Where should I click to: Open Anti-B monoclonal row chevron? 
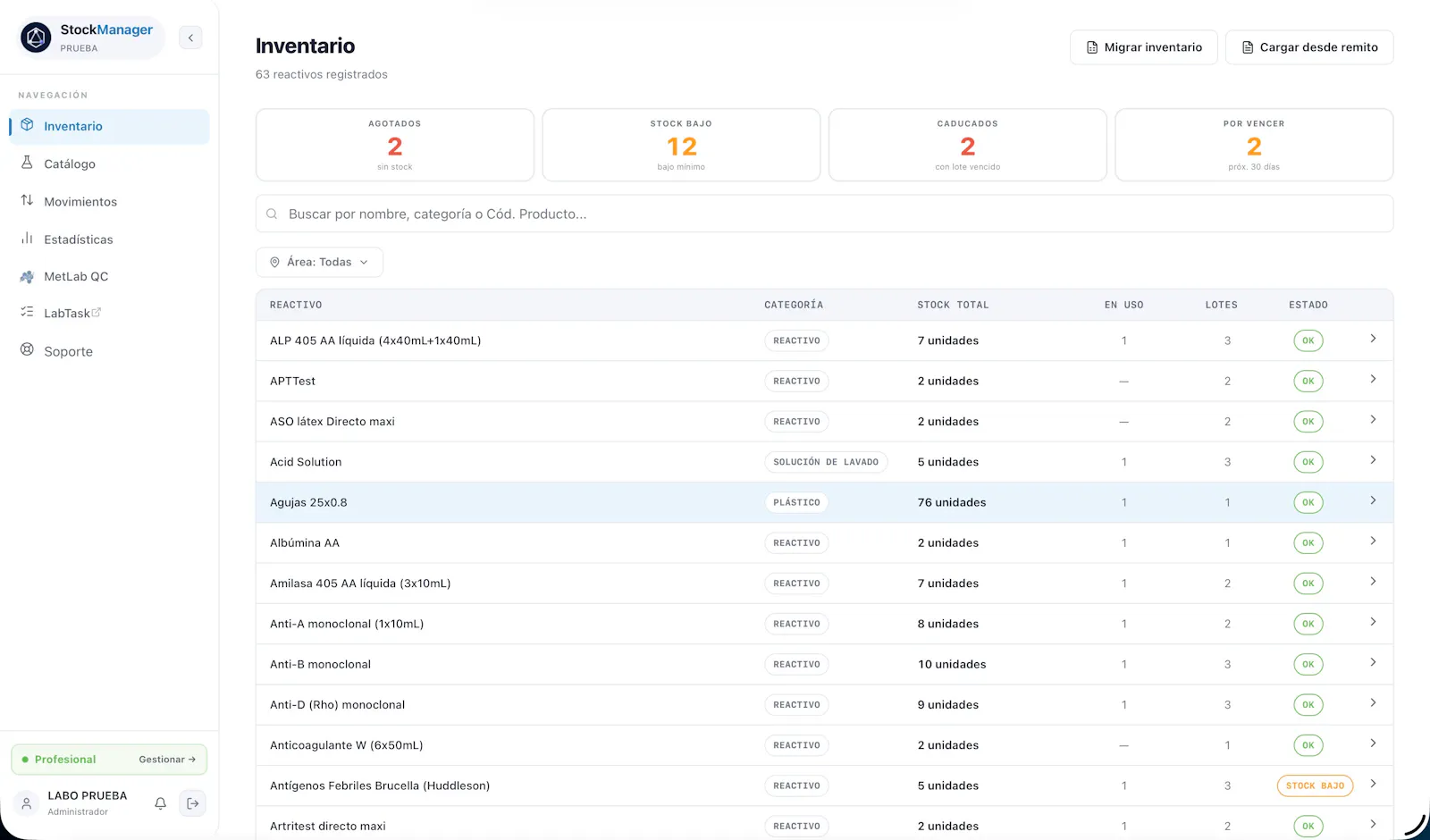(x=1373, y=662)
